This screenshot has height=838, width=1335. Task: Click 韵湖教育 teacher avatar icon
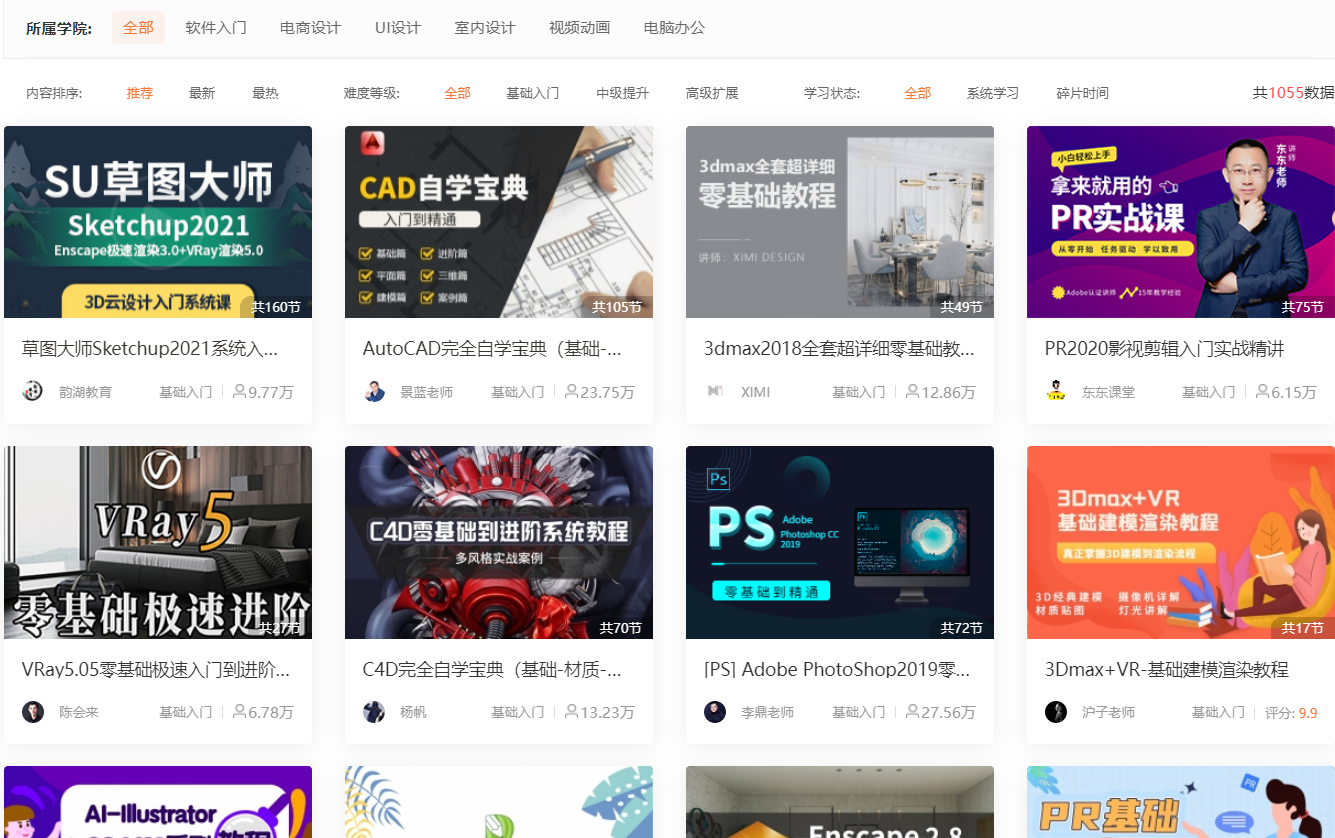click(x=33, y=391)
